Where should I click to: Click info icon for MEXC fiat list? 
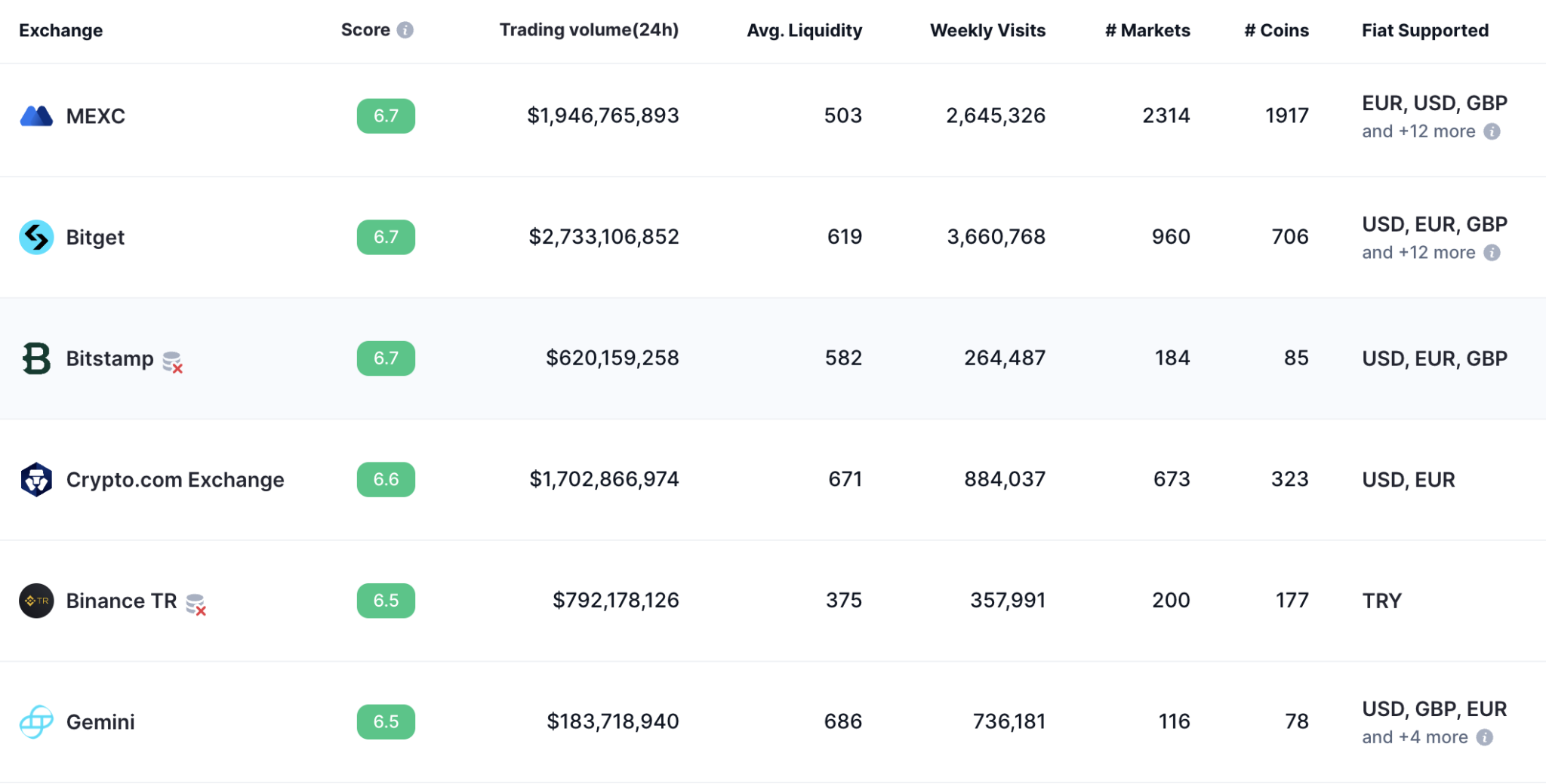(1492, 131)
